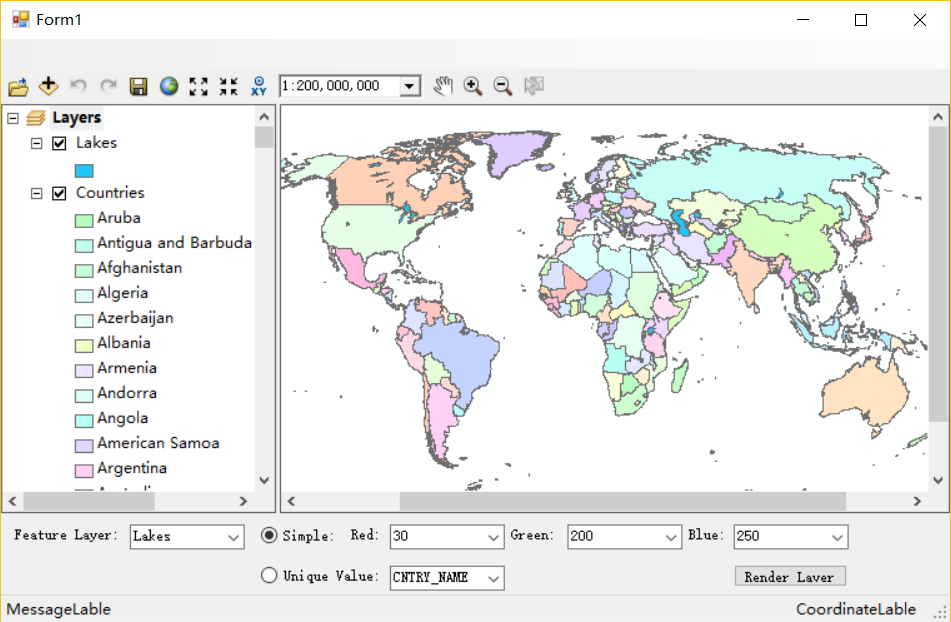Click the Lakes blue color swatch

[x=84, y=171]
